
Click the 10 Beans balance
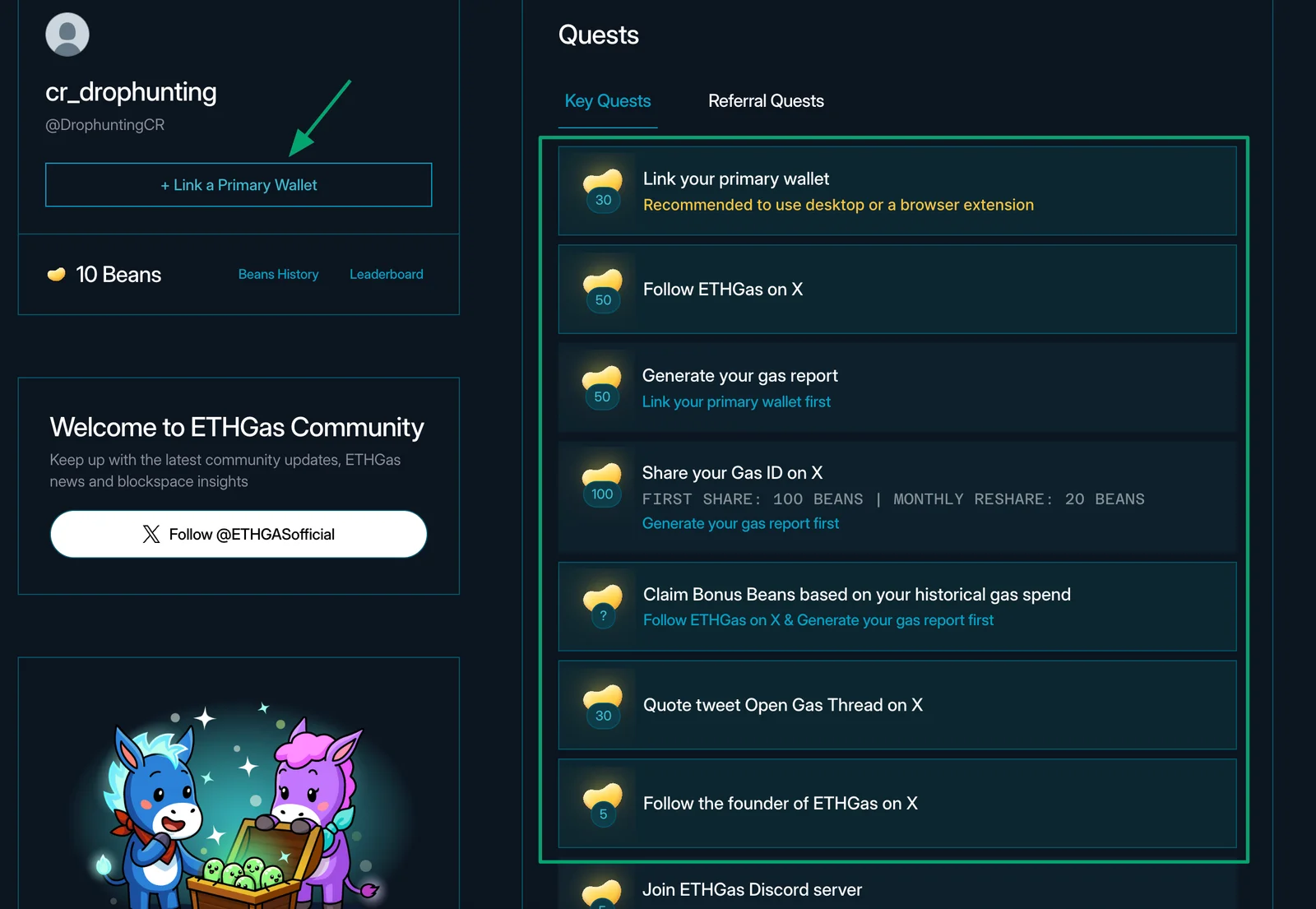tap(118, 275)
